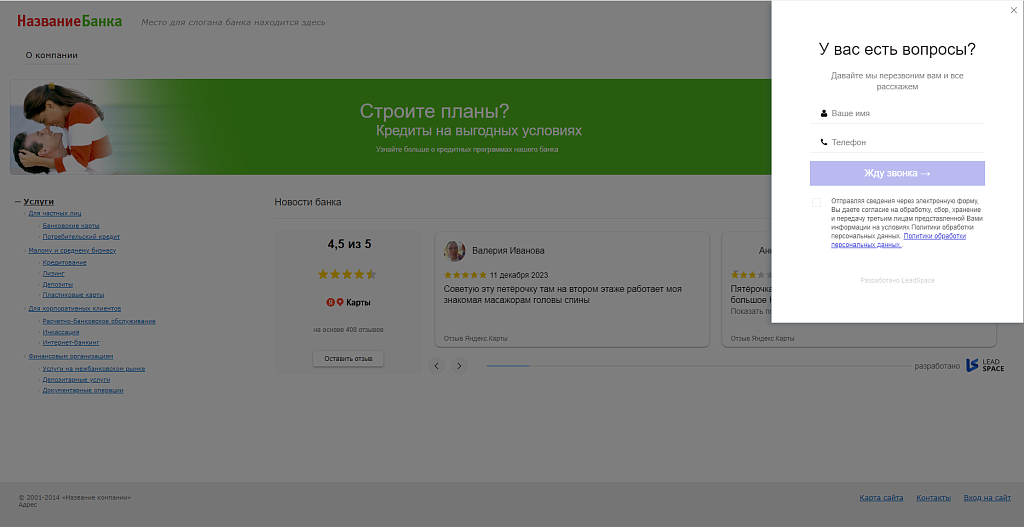The image size is (1024, 527).
Task: Check the personal data consent checkbox
Action: click(816, 203)
